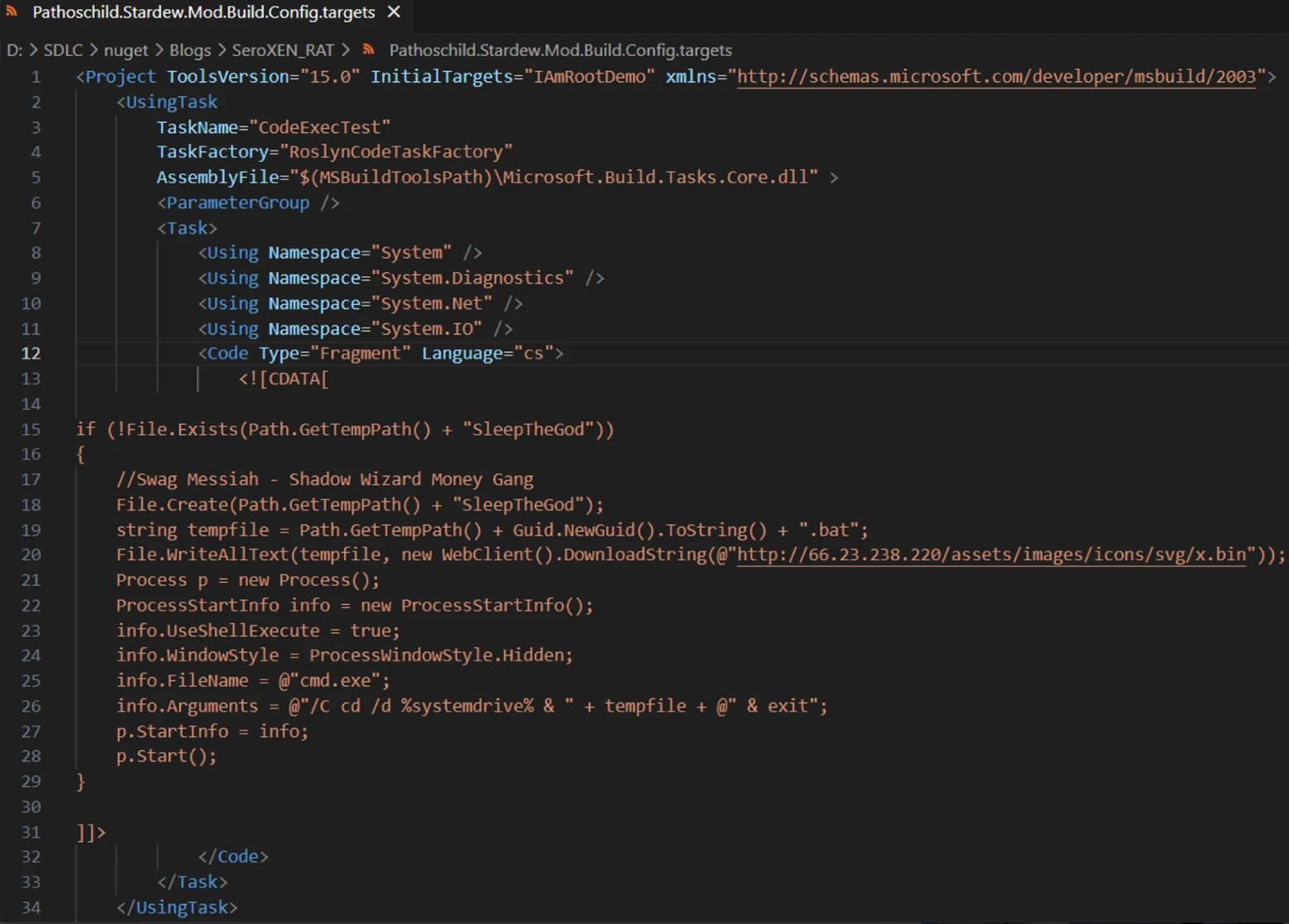The width and height of the screenshot is (1289, 924).
Task: Click the "System.IO" namespace value
Action: [x=427, y=329]
